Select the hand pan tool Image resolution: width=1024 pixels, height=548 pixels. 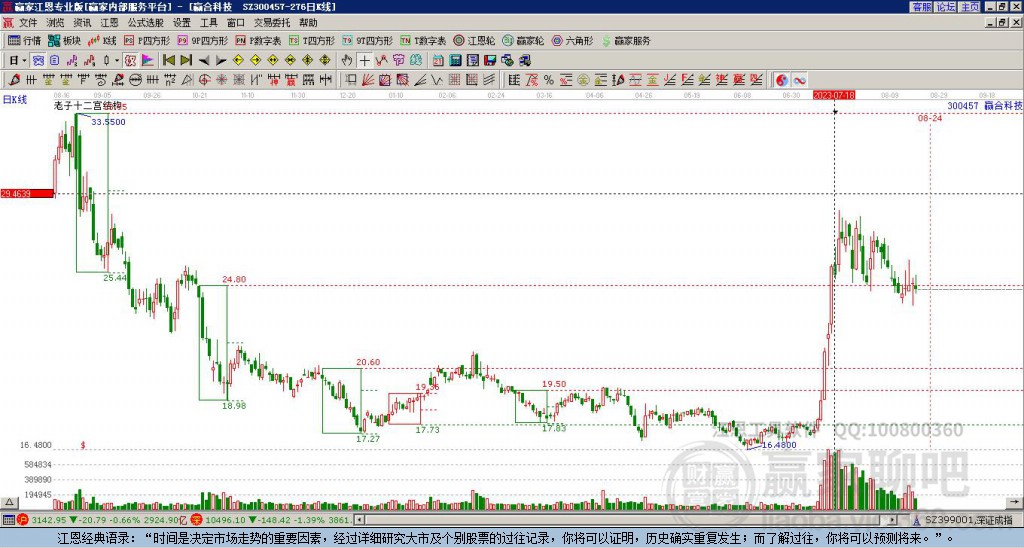(347, 60)
